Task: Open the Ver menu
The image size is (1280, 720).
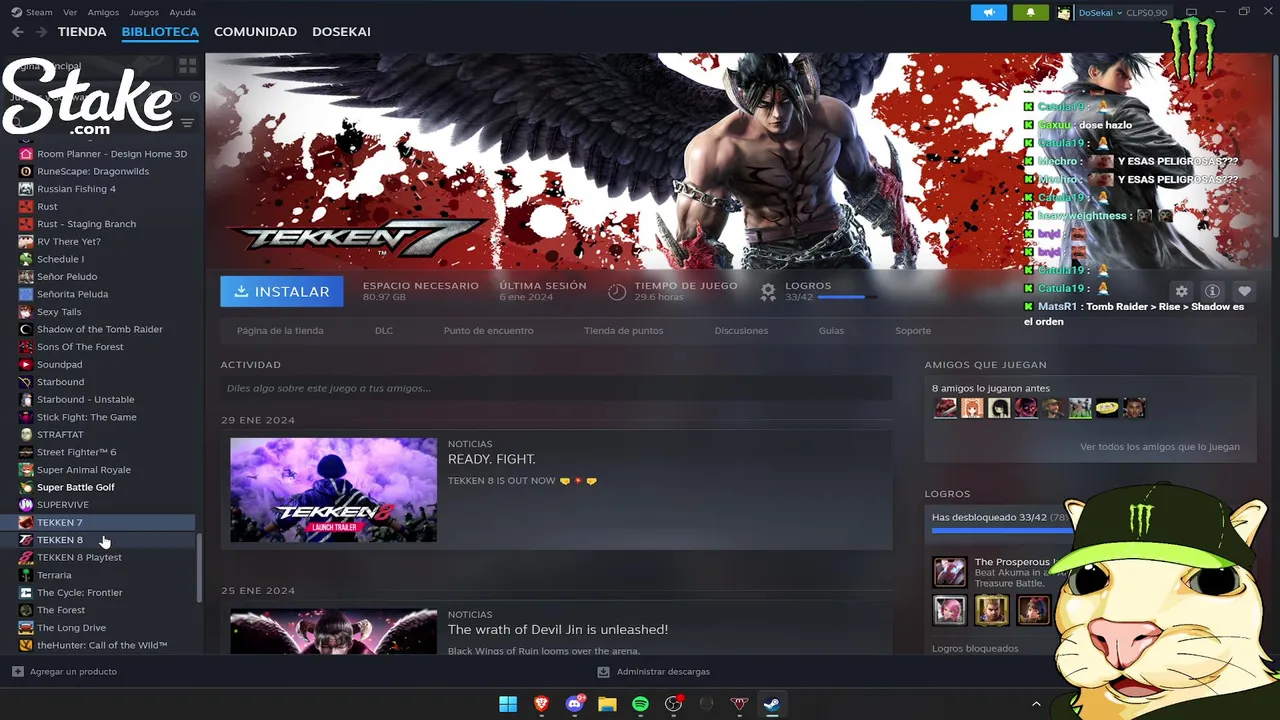Action: tap(70, 12)
